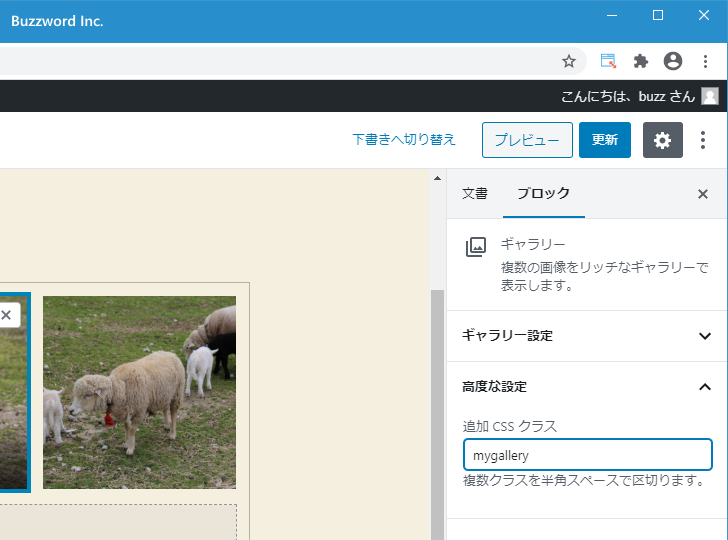Screen dimensions: 728x540
Task: Switch to the 文書 tab
Action: (475, 194)
